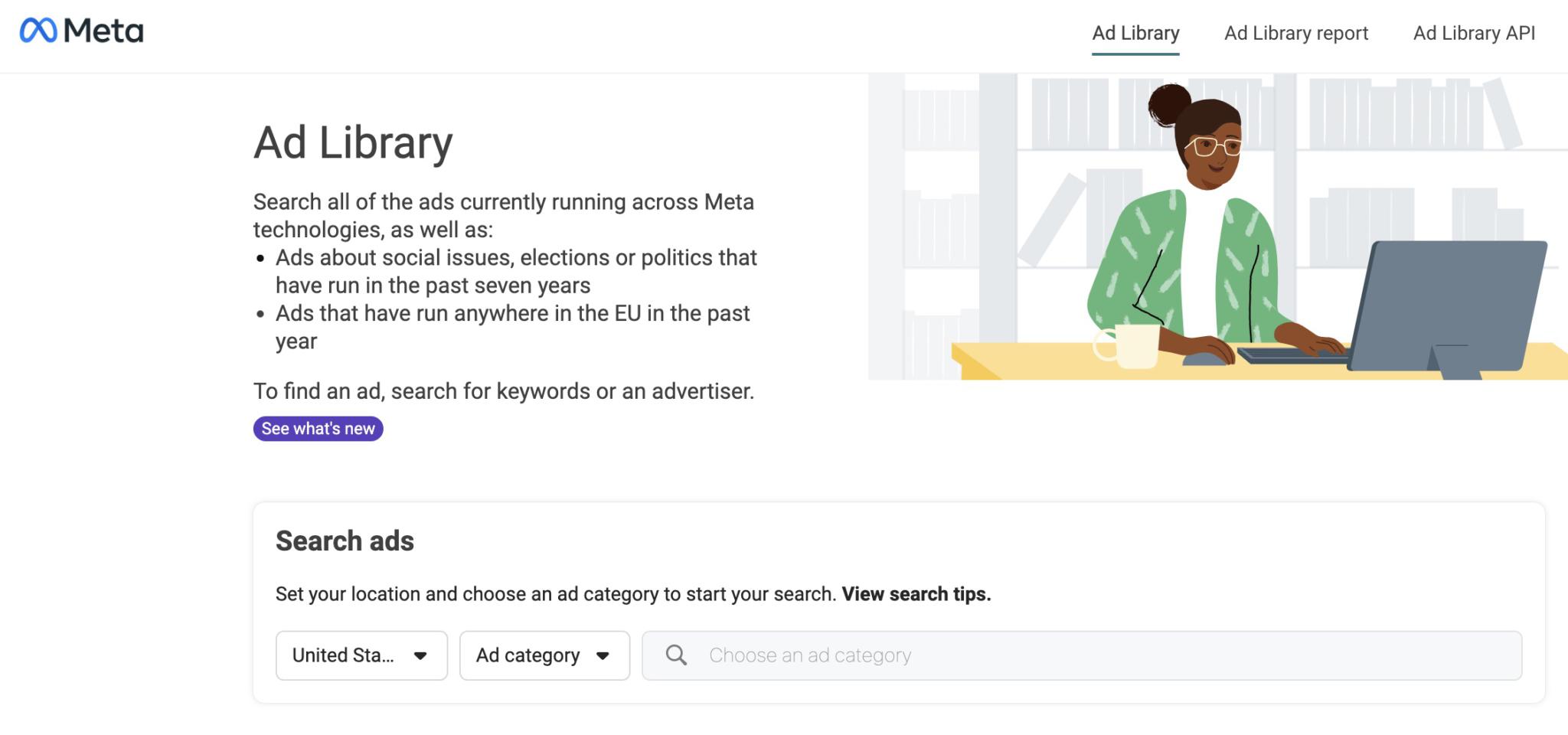
Task: Navigate to the Ad Library API page
Action: click(1474, 33)
